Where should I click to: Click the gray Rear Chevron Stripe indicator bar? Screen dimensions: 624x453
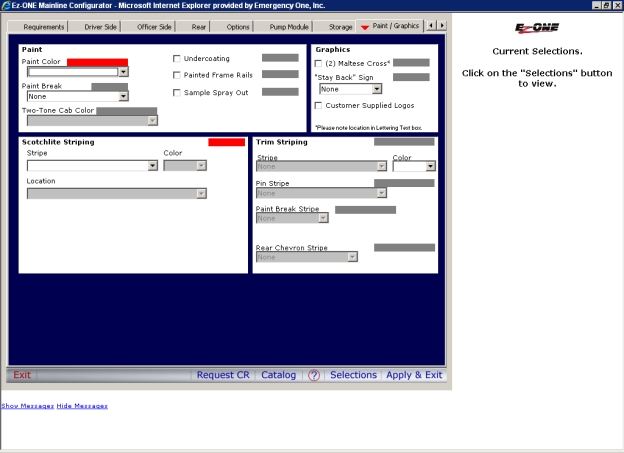pyautogui.click(x=404, y=248)
